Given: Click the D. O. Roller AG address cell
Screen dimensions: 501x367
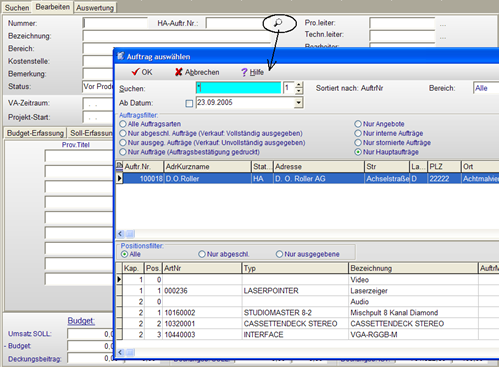Looking at the screenshot, I should click(319, 179).
